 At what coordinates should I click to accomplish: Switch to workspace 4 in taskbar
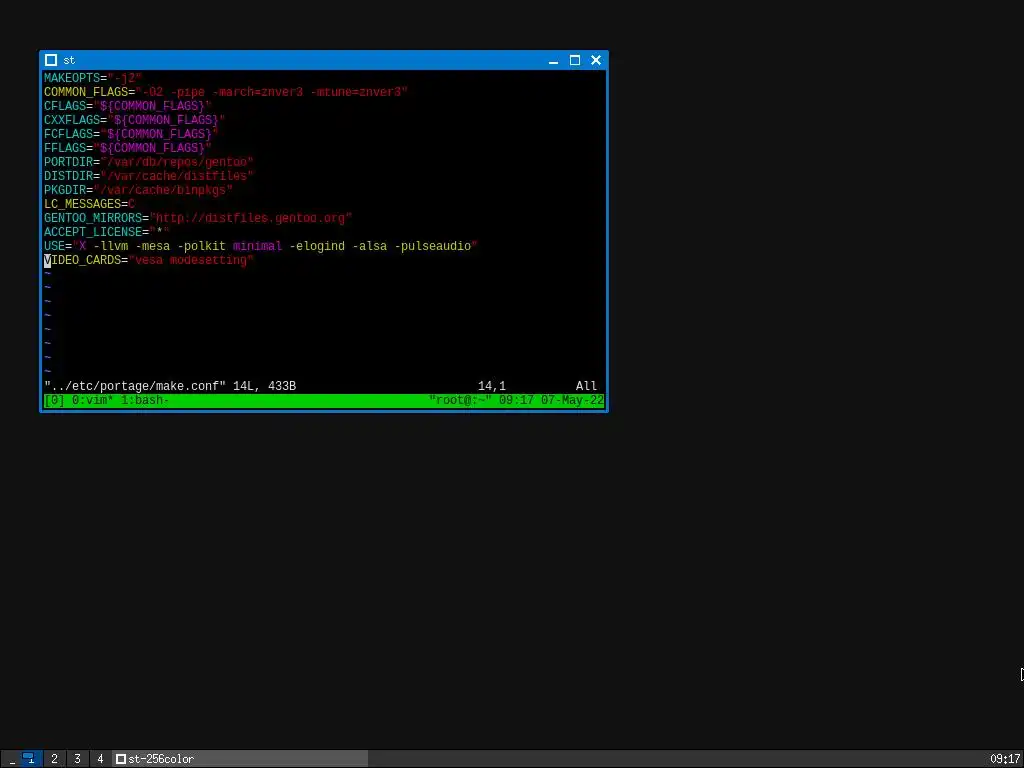100,759
